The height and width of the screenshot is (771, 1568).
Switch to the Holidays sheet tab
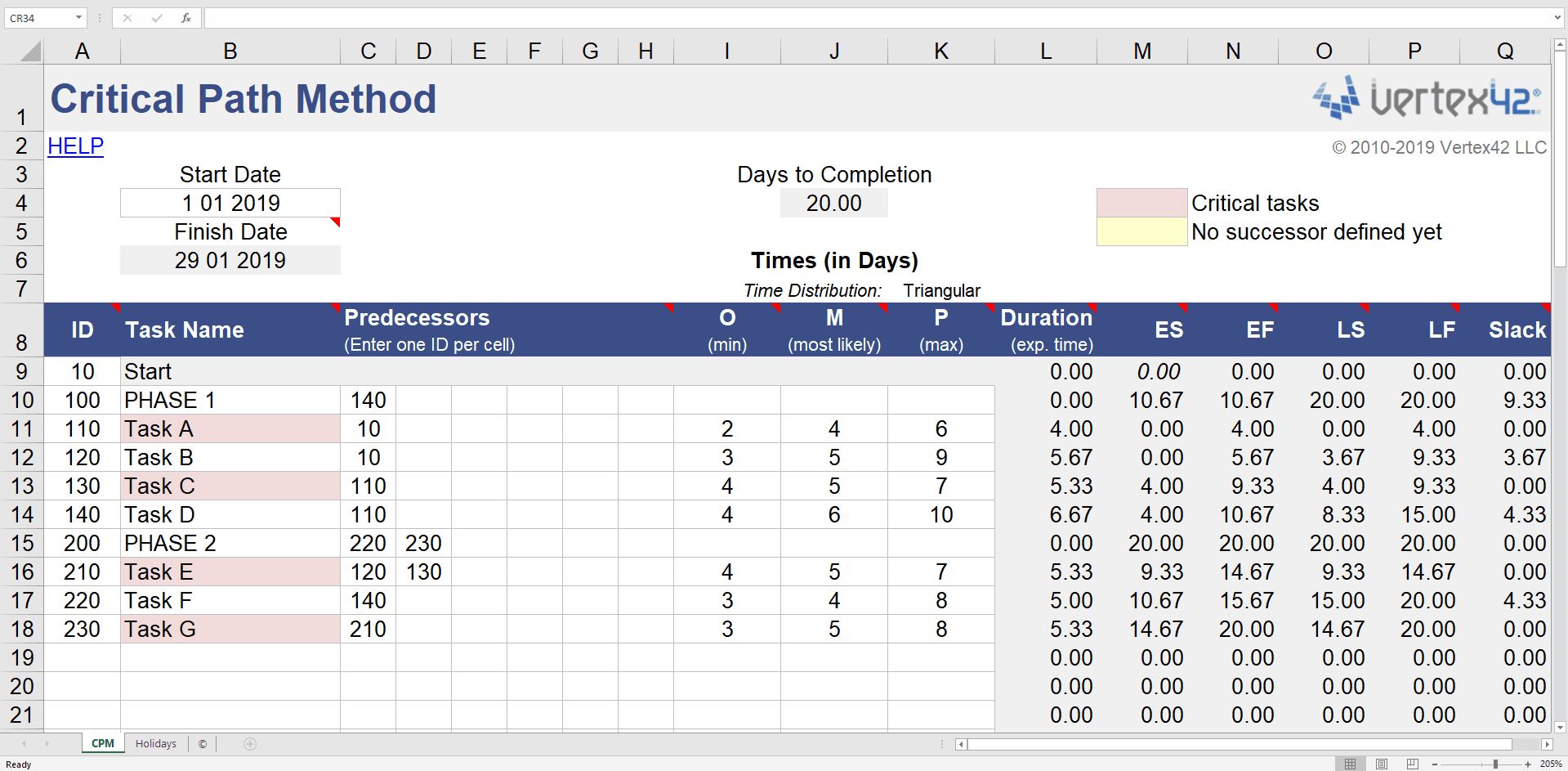coord(156,743)
